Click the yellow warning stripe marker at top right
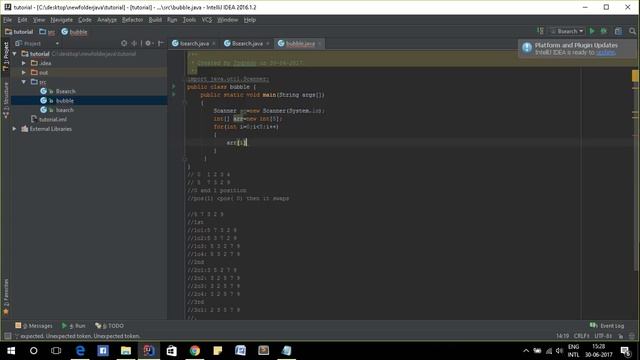 [635, 76]
